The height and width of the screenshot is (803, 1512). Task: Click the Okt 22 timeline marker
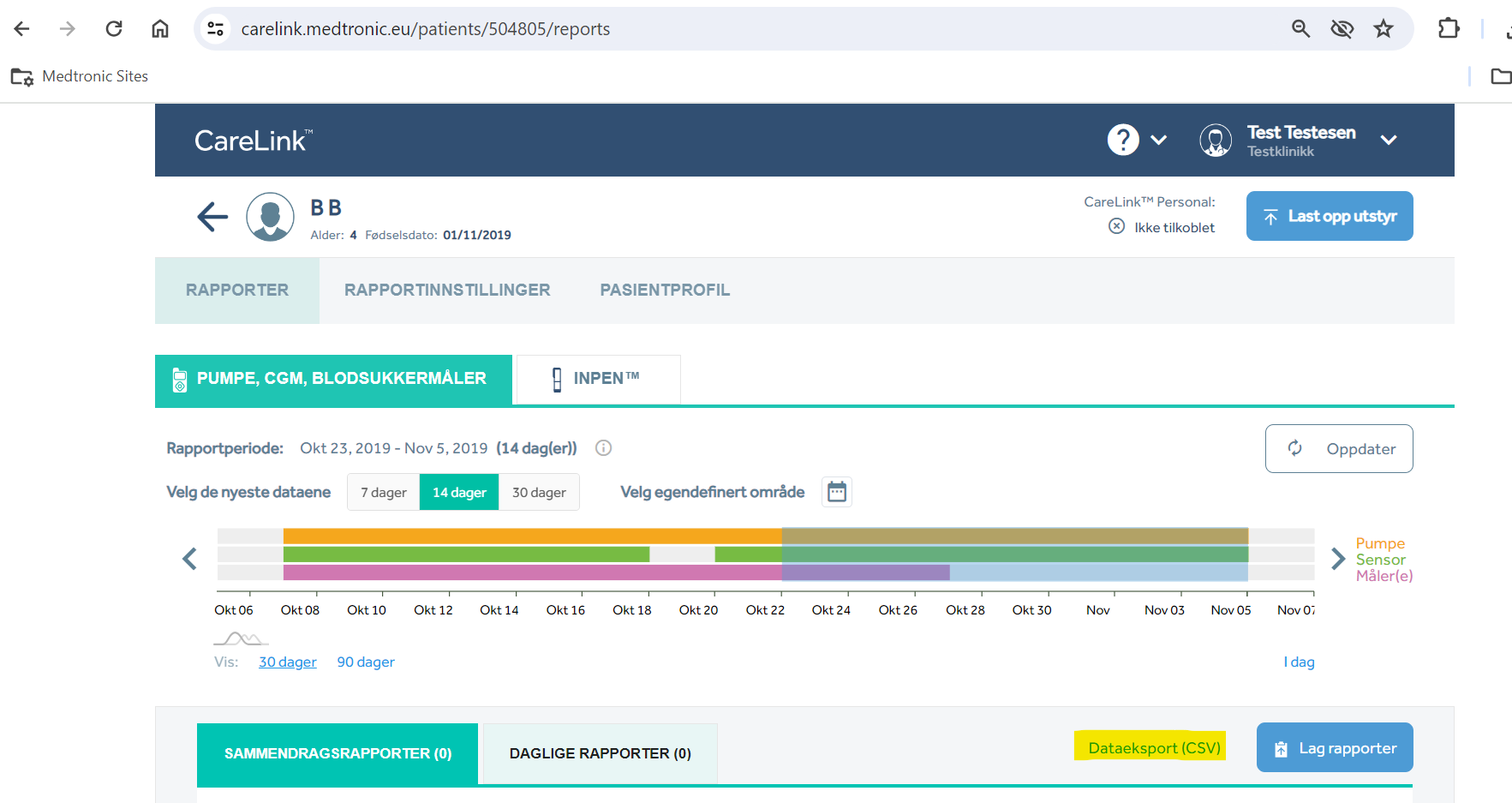point(765,610)
